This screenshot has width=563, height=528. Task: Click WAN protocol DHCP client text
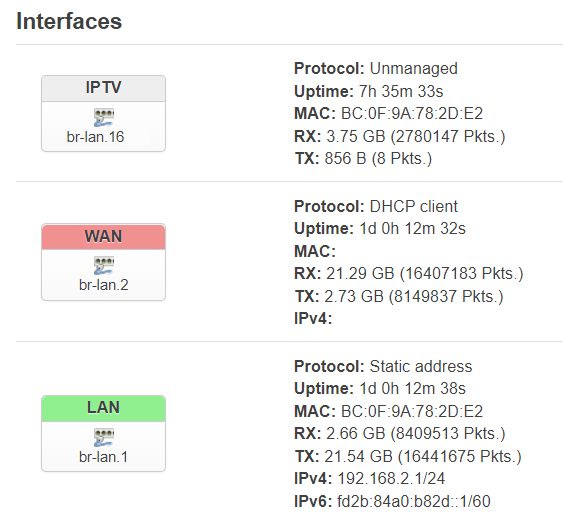pyautogui.click(x=414, y=206)
